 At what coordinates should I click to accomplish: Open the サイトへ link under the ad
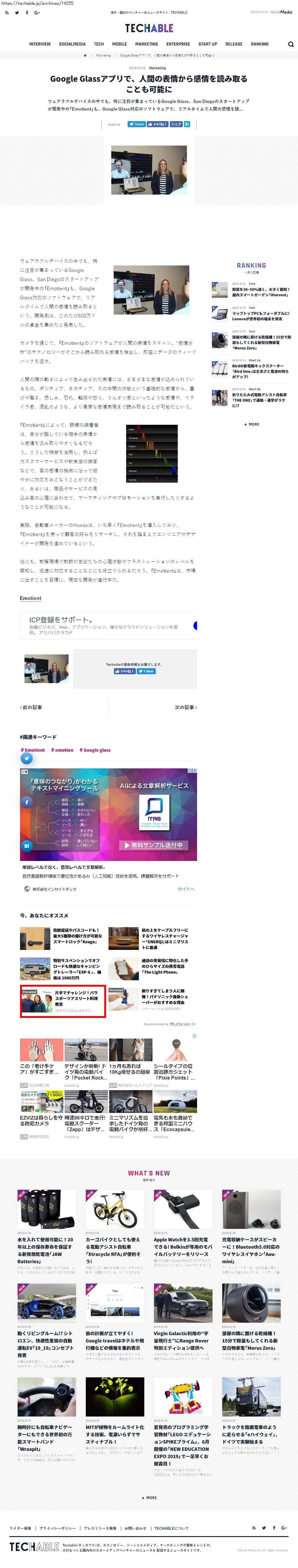pyautogui.click(x=186, y=889)
